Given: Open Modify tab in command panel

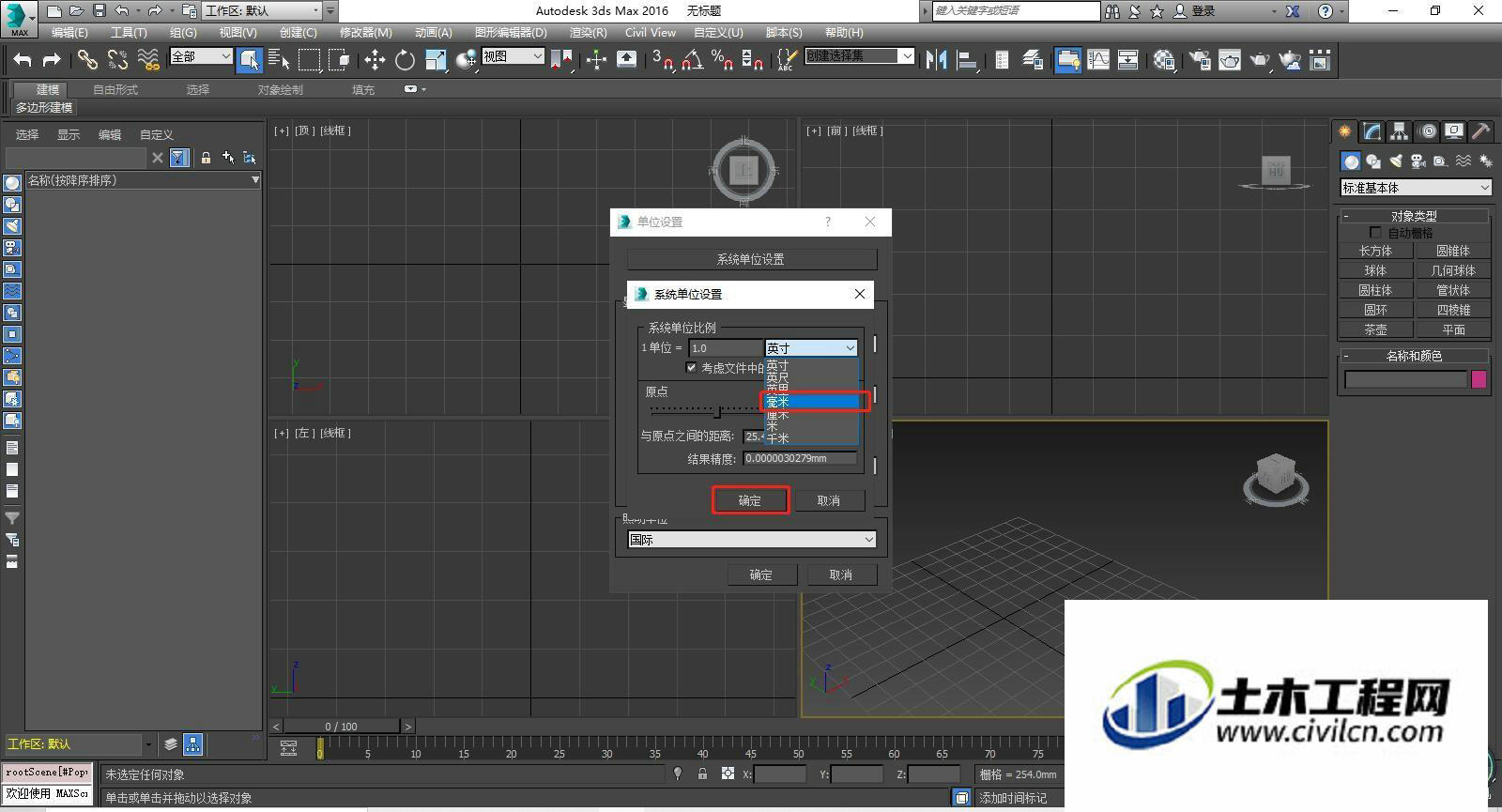Looking at the screenshot, I should (1372, 131).
